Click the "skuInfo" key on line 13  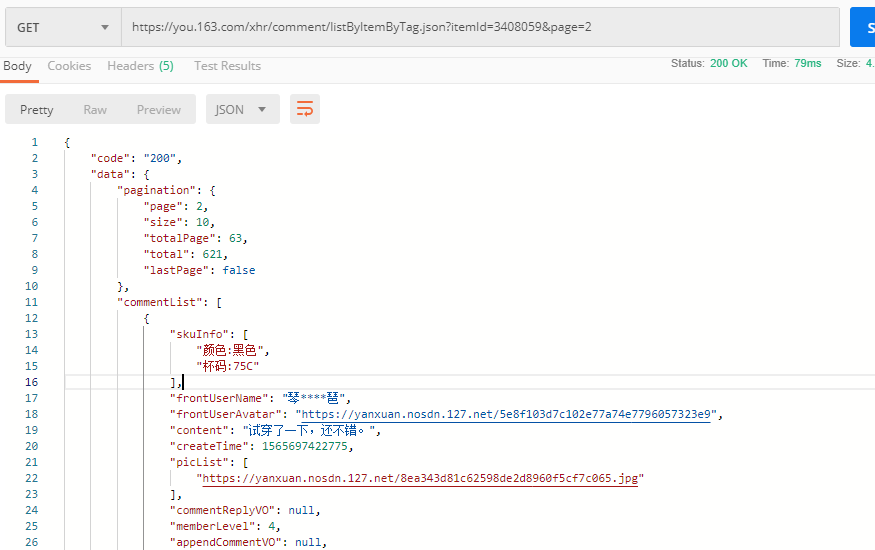199,334
